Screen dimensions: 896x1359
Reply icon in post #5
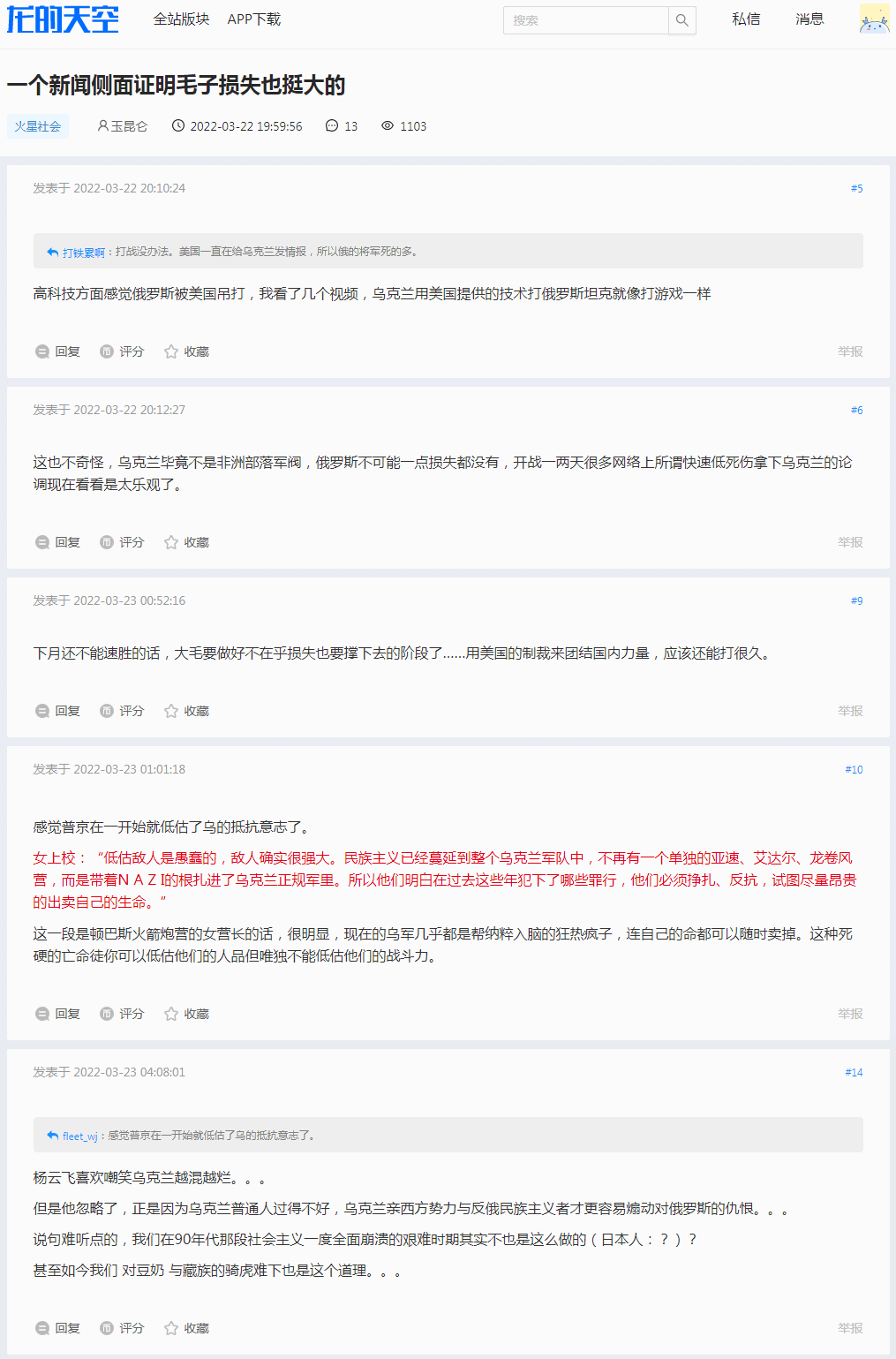(x=42, y=351)
